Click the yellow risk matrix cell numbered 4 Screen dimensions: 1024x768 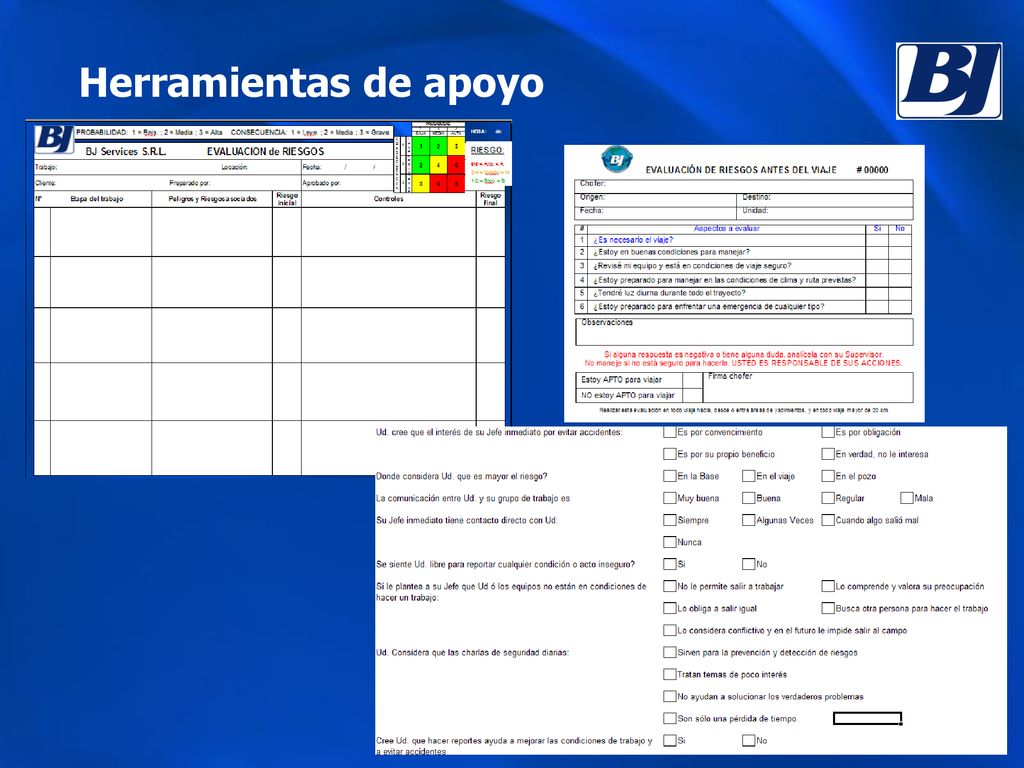point(438,165)
